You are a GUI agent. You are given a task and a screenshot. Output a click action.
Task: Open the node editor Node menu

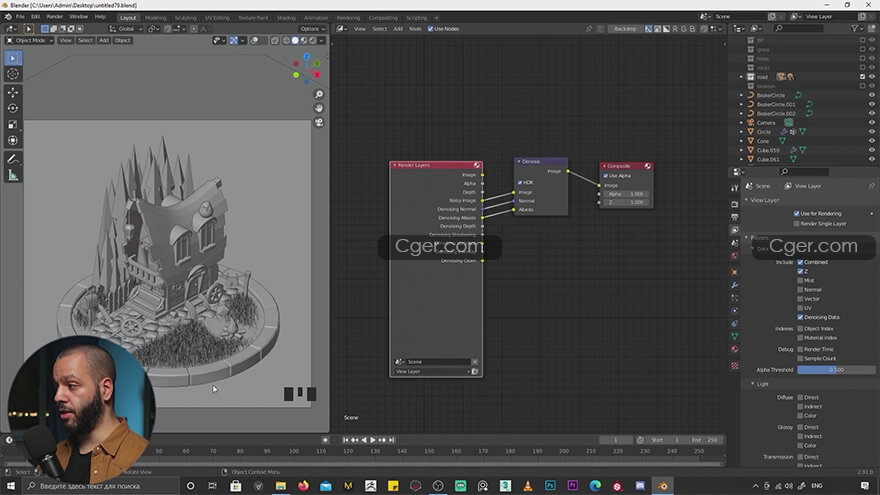[x=415, y=29]
